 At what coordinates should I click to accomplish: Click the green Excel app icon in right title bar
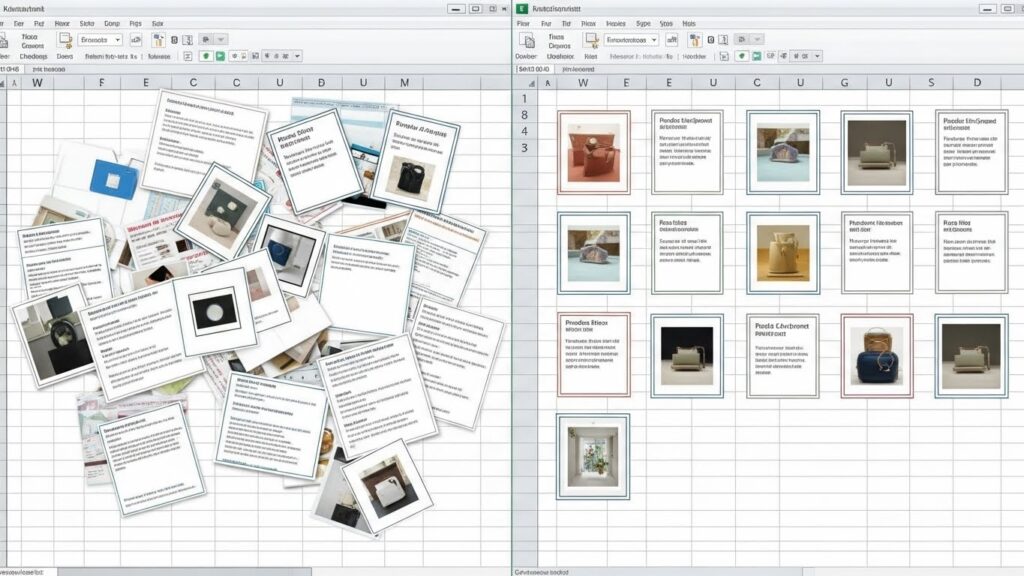click(522, 7)
